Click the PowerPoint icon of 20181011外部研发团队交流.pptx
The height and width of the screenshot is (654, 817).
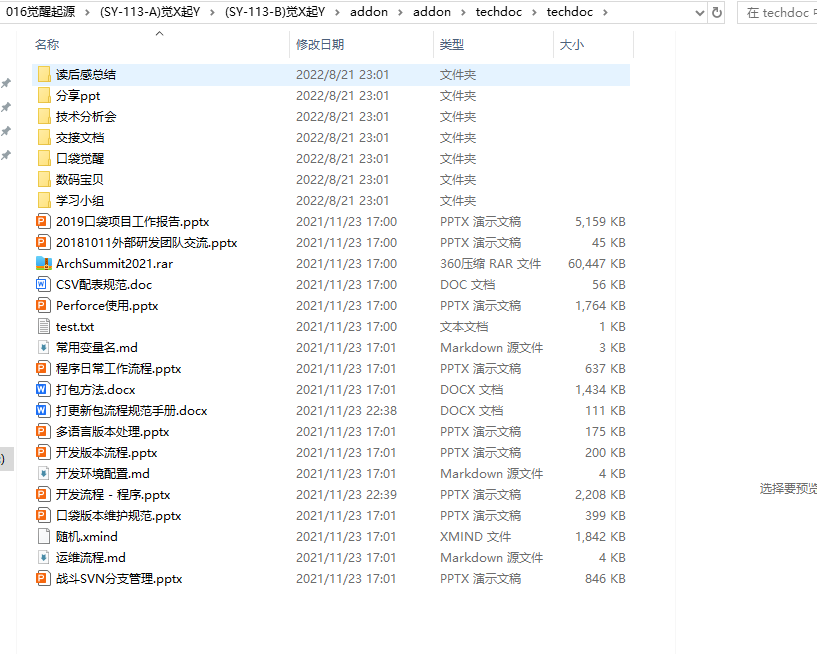(44, 242)
